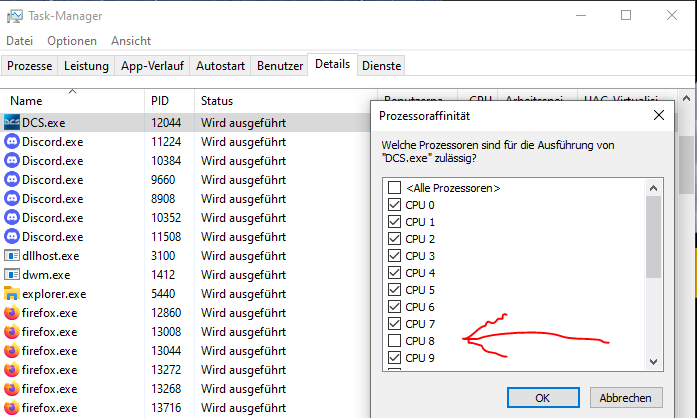This screenshot has height=418, width=697.
Task: Toggle the Alle Prozessoren checkbox
Action: coord(394,188)
